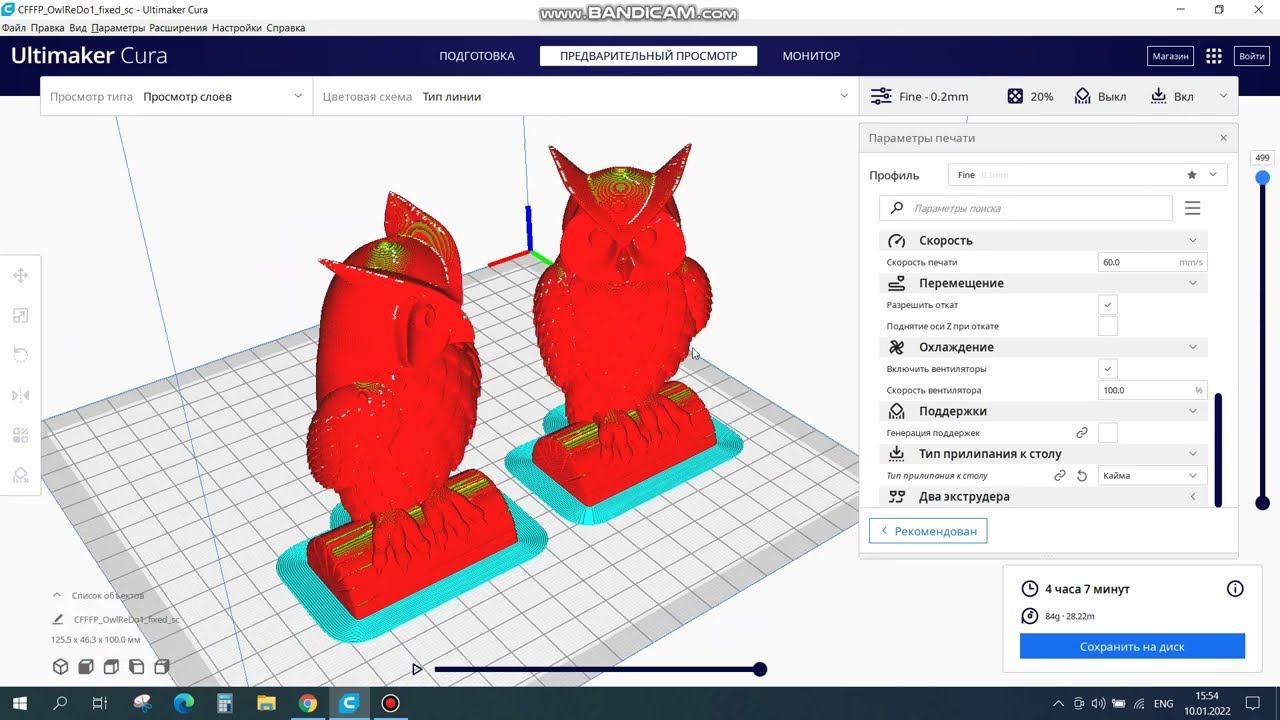This screenshot has width=1280, height=720.
Task: Select the Move tool in left toolbar
Action: pos(20,275)
